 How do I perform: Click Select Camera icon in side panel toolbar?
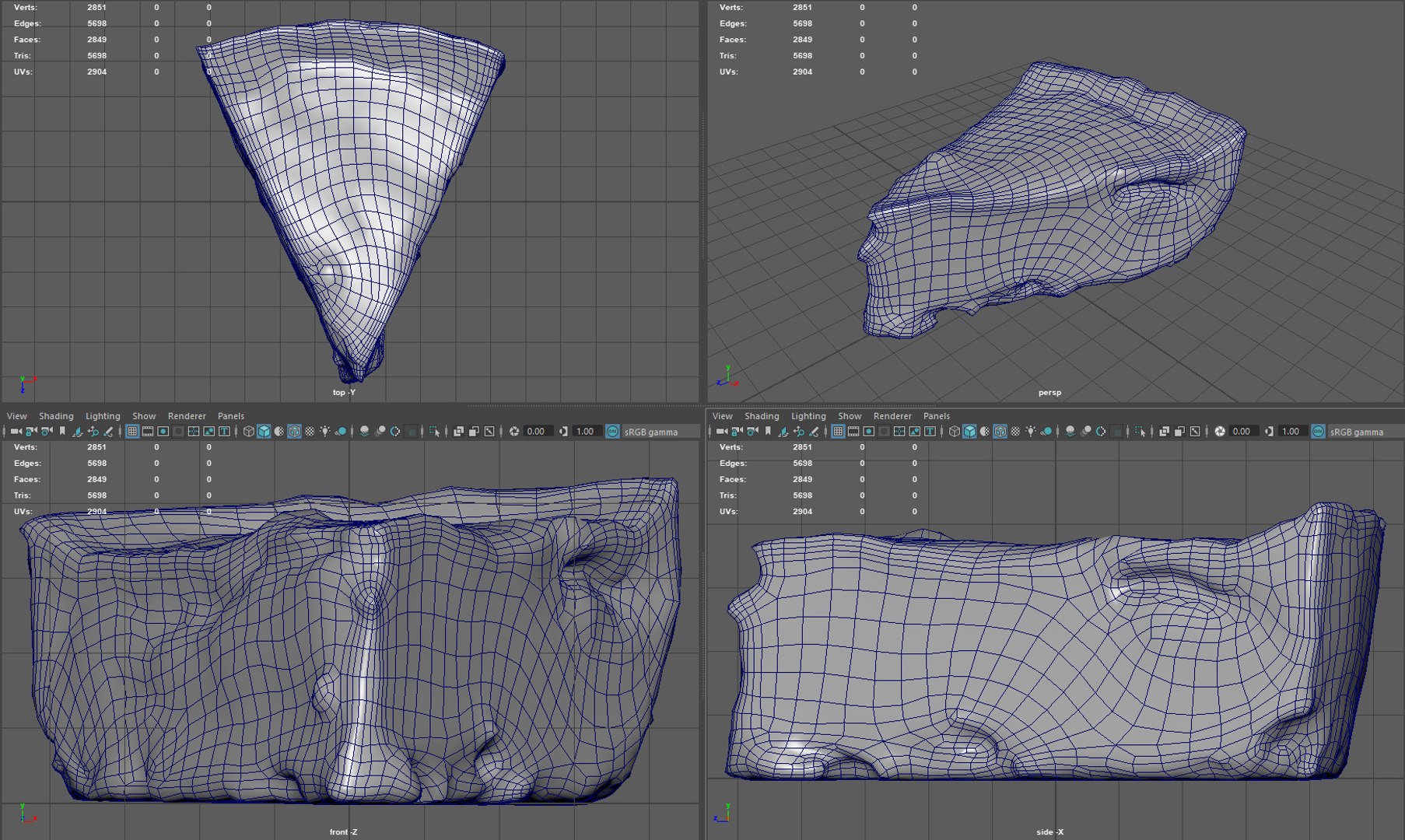[x=721, y=432]
